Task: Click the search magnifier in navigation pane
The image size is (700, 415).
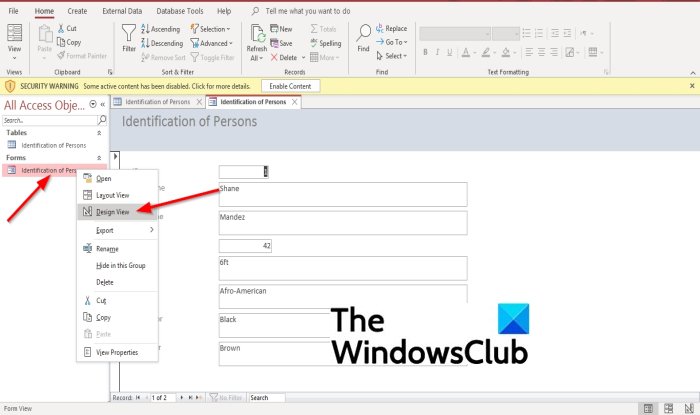Action: click(x=102, y=120)
